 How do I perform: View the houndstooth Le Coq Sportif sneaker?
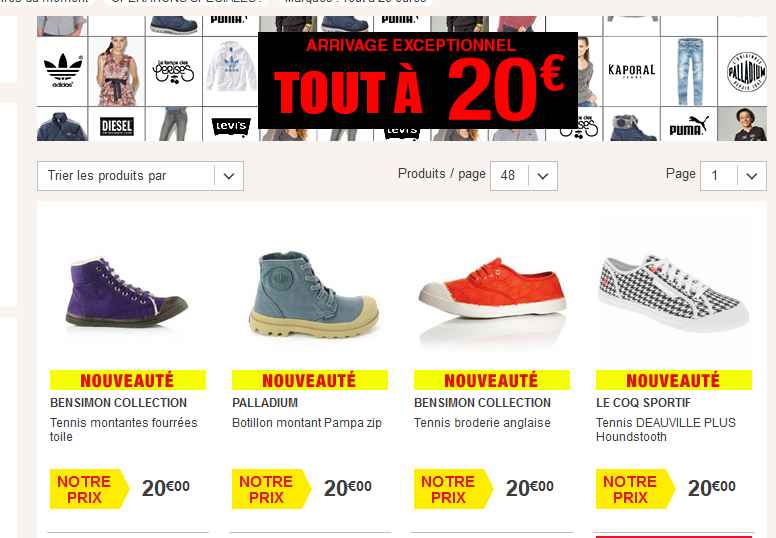[673, 293]
